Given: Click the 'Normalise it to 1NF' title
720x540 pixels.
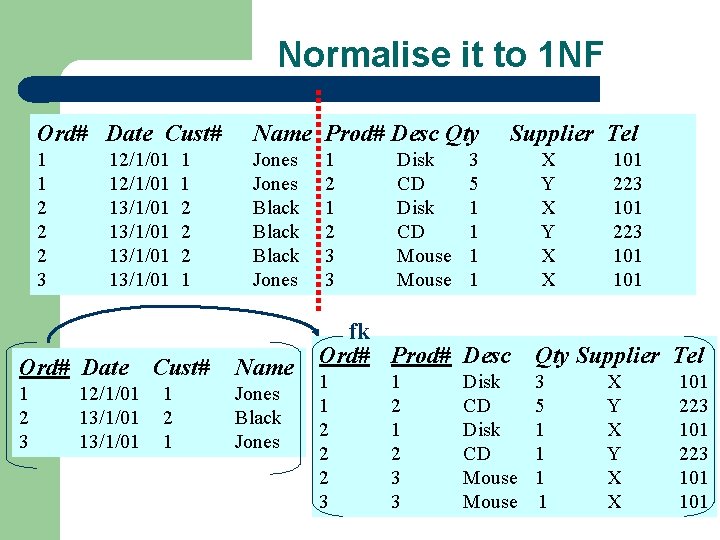Looking at the screenshot, I should click(x=440, y=54).
